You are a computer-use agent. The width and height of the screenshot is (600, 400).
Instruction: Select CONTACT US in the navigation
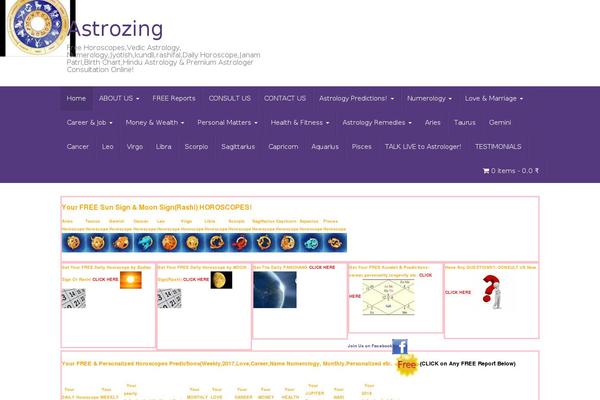[x=285, y=98]
